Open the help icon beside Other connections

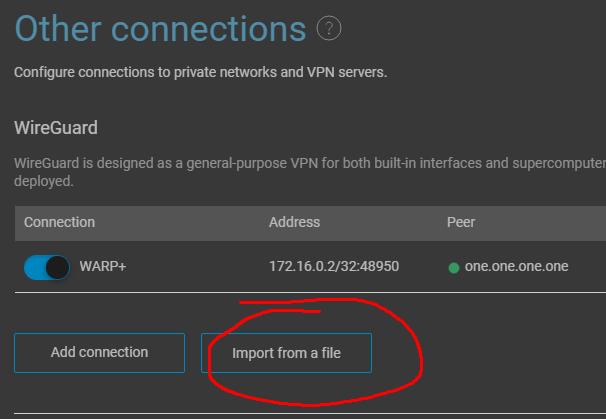[x=329, y=28]
